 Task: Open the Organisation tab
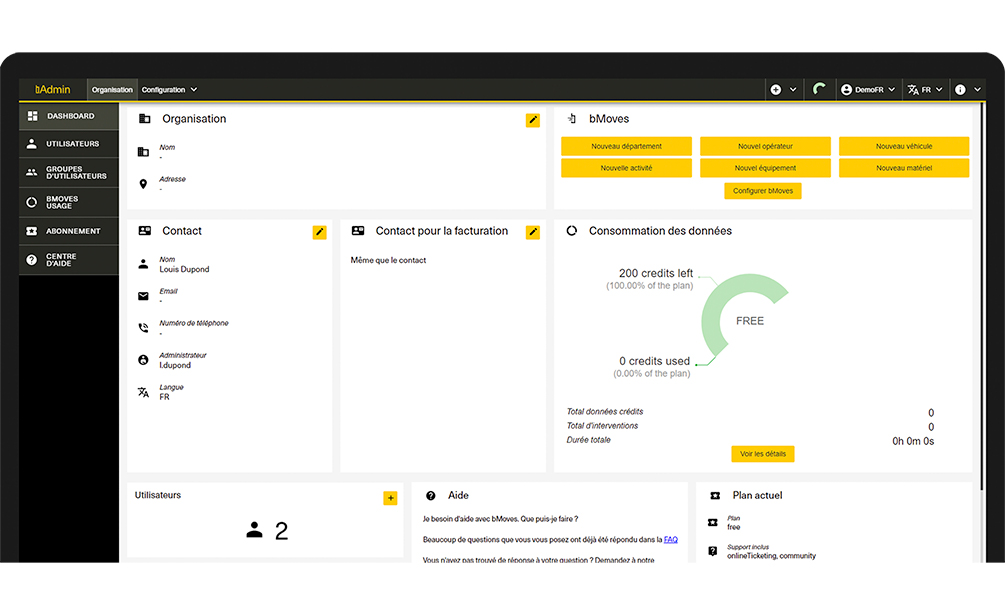pyautogui.click(x=112, y=90)
